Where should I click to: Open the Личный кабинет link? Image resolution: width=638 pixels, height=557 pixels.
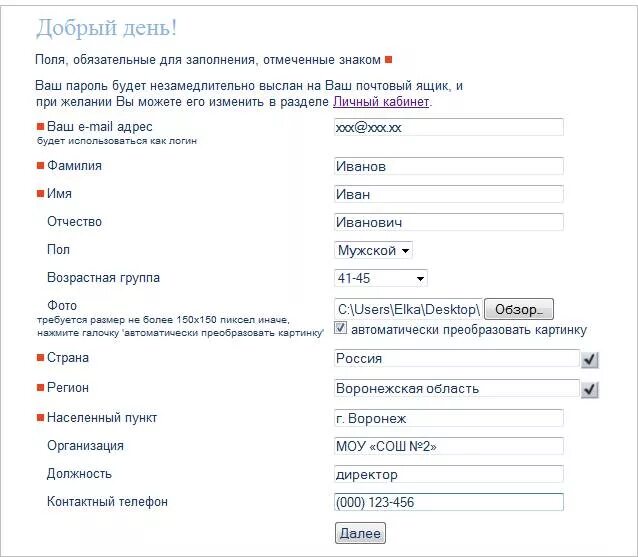(x=381, y=102)
